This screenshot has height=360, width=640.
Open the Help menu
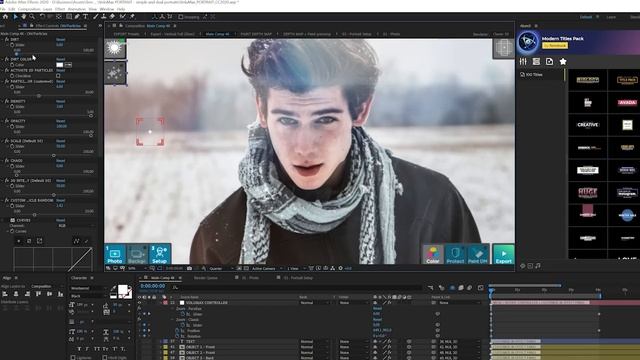(121, 9)
